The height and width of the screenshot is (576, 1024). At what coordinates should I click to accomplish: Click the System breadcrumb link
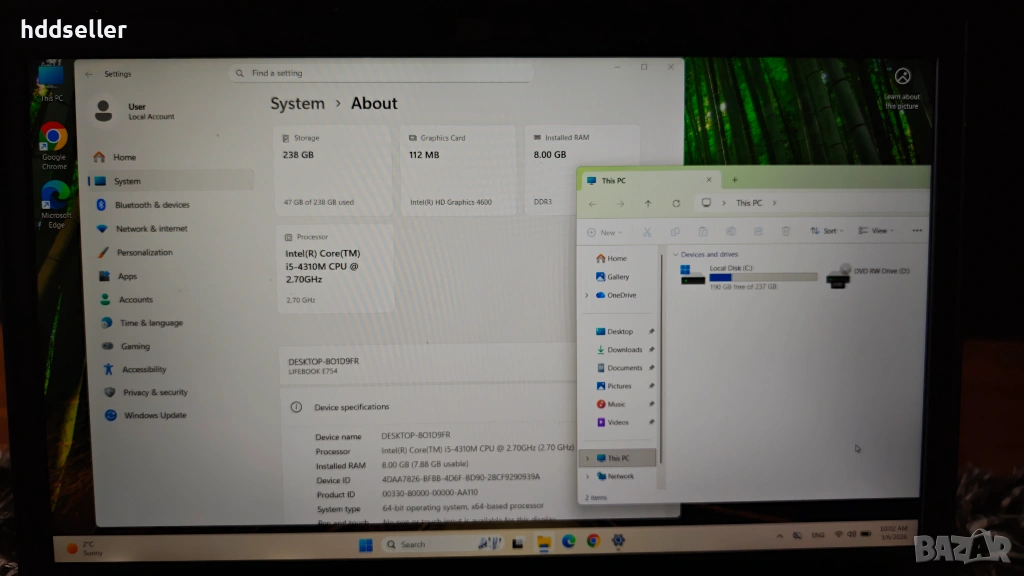coord(297,103)
